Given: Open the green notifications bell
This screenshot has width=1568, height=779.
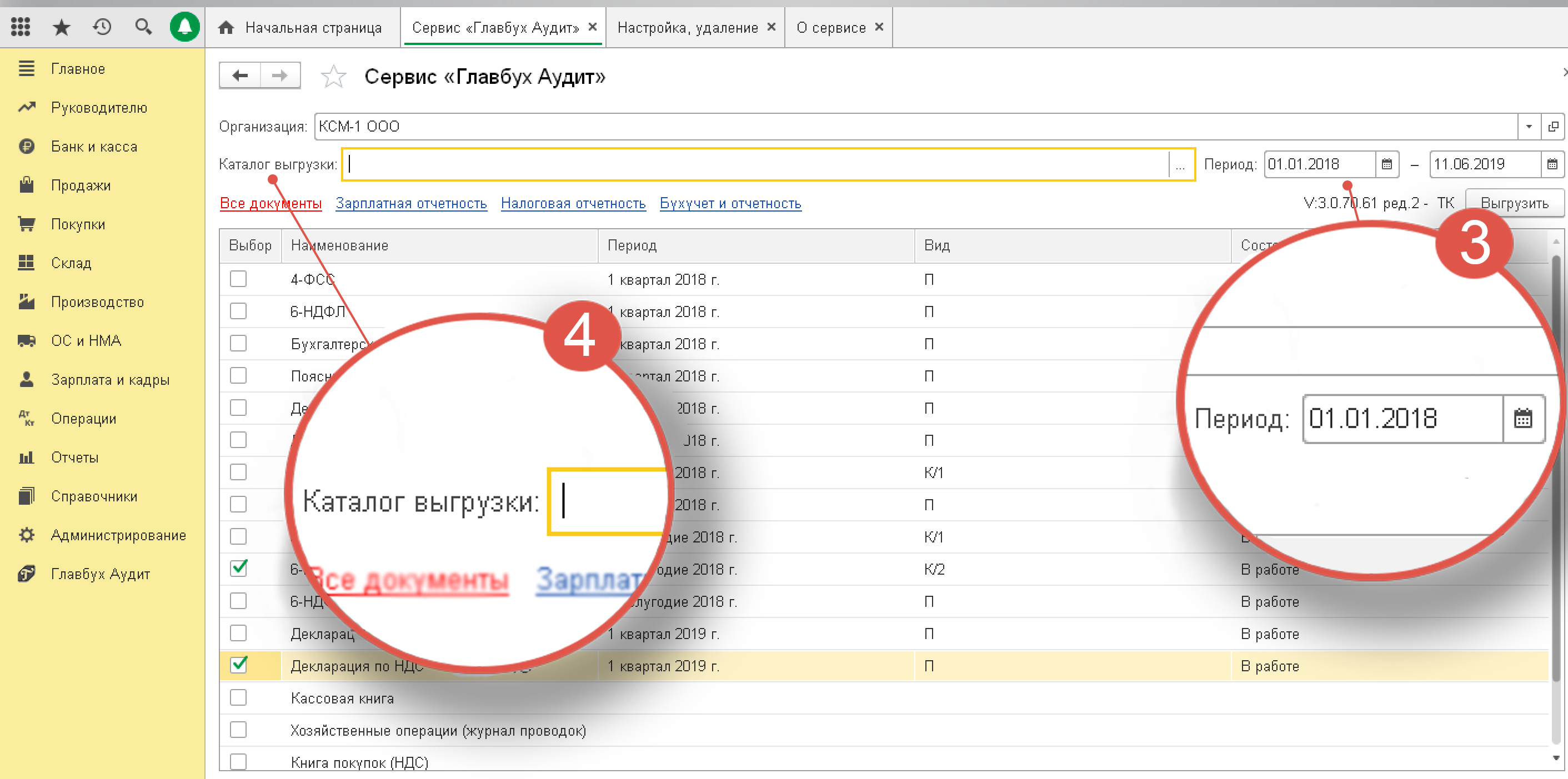Looking at the screenshot, I should pyautogui.click(x=184, y=27).
